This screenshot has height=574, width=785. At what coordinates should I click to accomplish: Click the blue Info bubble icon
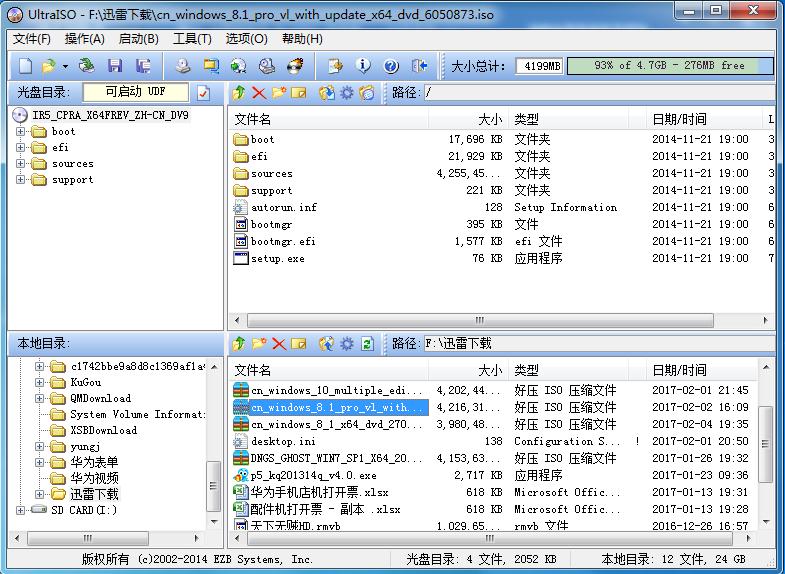click(363, 66)
